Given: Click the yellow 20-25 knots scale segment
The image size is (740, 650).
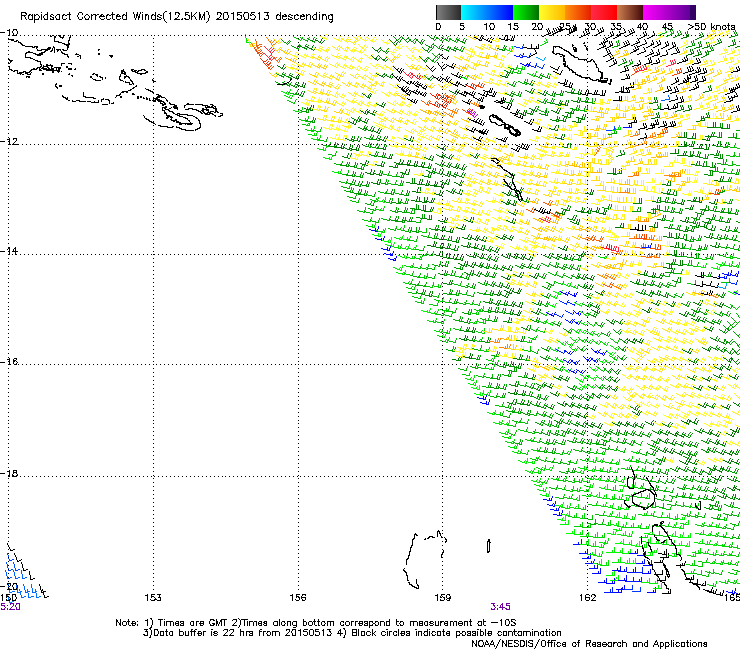Looking at the screenshot, I should click(x=552, y=12).
